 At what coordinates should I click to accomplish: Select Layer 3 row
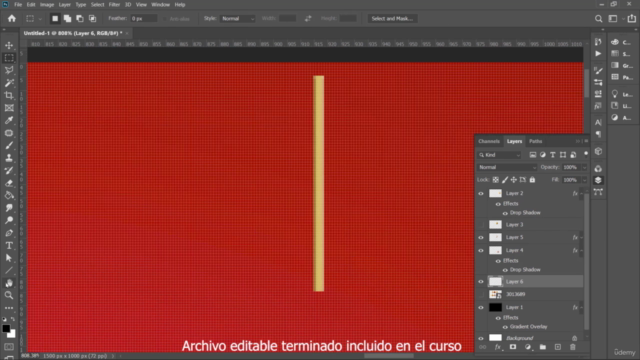tap(530, 224)
